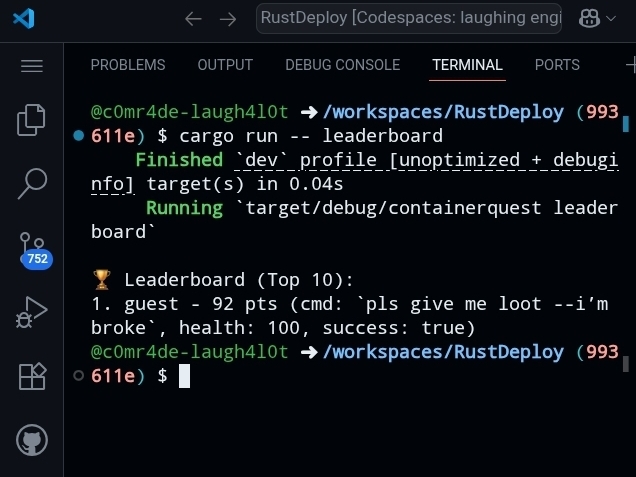Open the Search view
Viewport: 636px width, 477px height.
pos(32,183)
